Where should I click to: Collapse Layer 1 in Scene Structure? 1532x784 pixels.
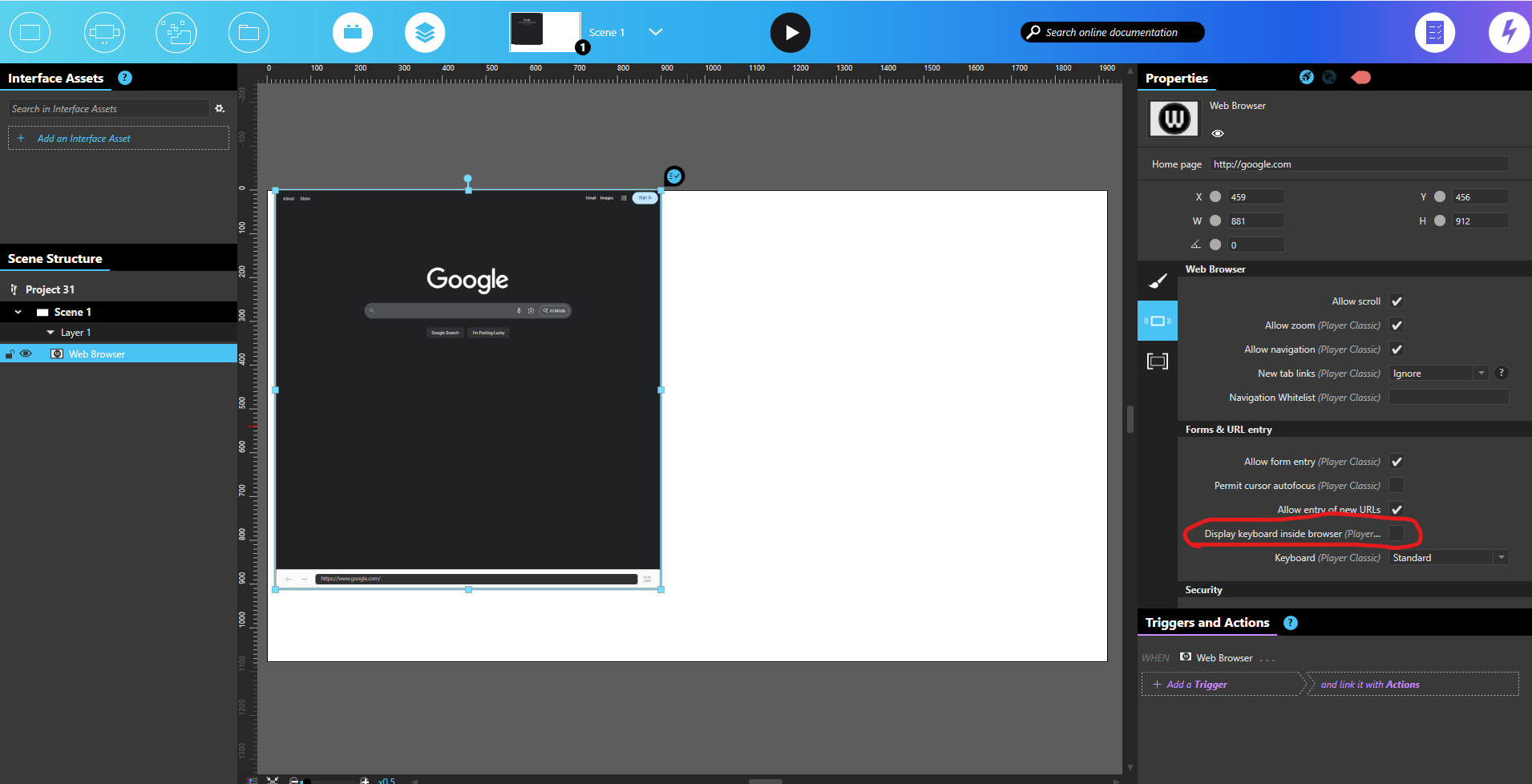tap(51, 333)
